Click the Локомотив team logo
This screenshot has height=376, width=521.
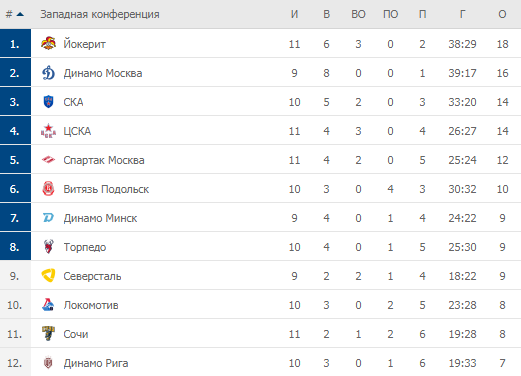[48, 305]
